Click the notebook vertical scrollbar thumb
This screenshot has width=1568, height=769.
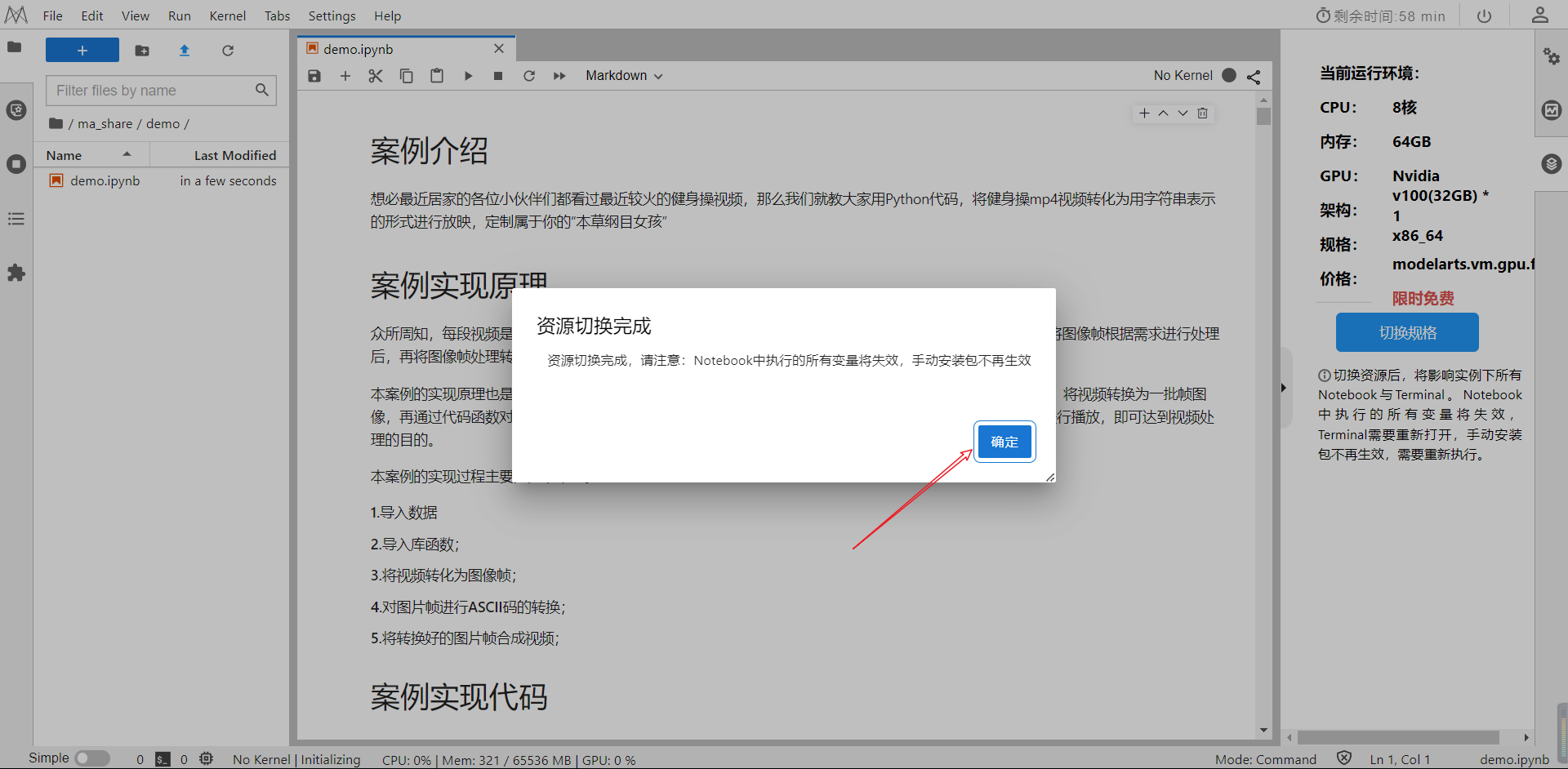click(x=1263, y=117)
